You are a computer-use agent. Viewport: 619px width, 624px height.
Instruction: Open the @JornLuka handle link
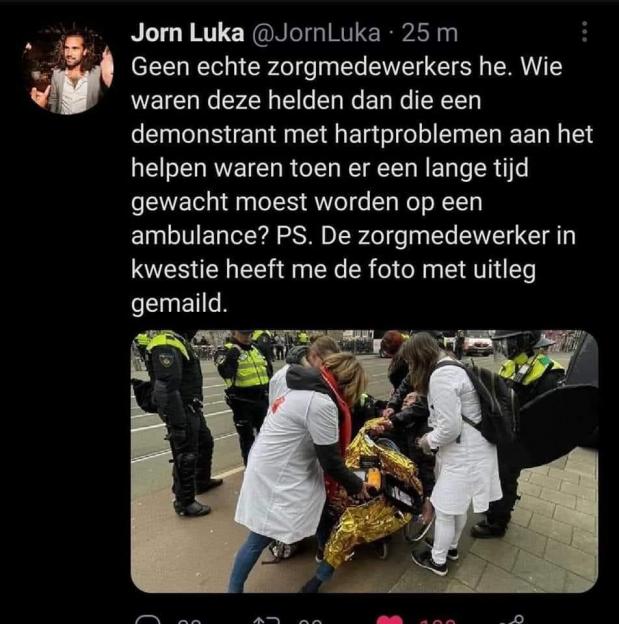[315, 33]
